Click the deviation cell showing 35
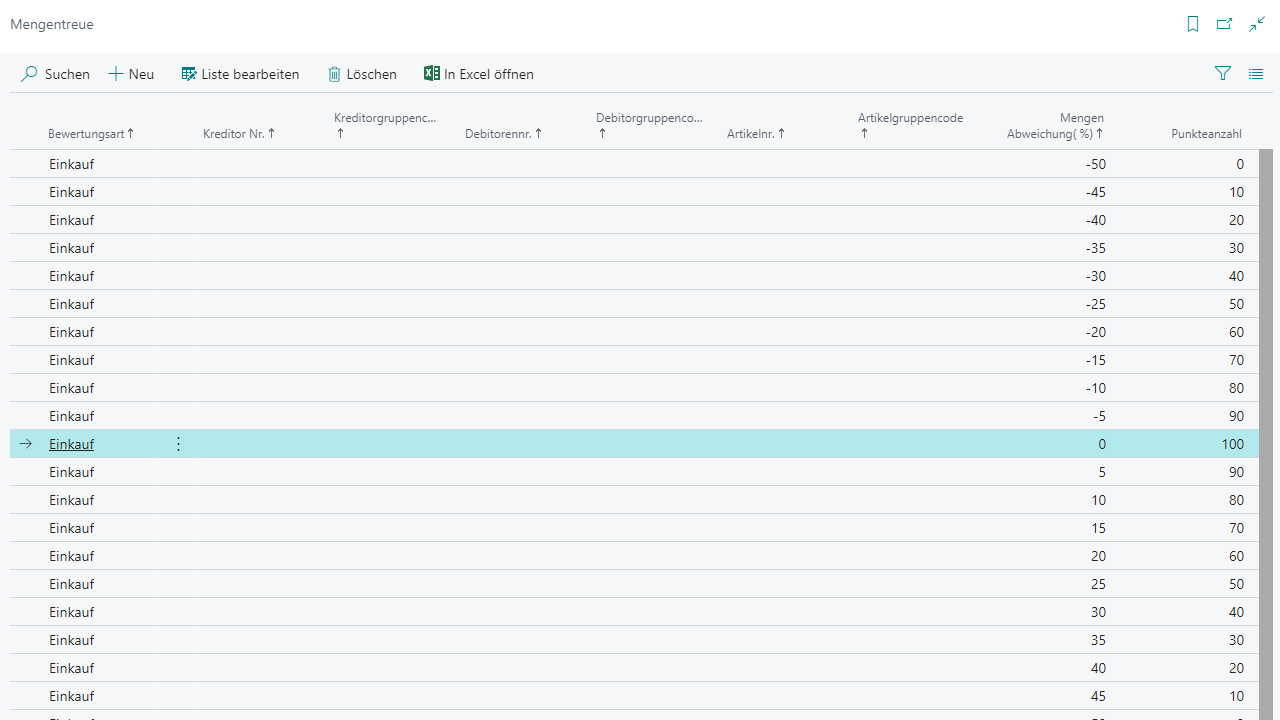 pos(1098,640)
